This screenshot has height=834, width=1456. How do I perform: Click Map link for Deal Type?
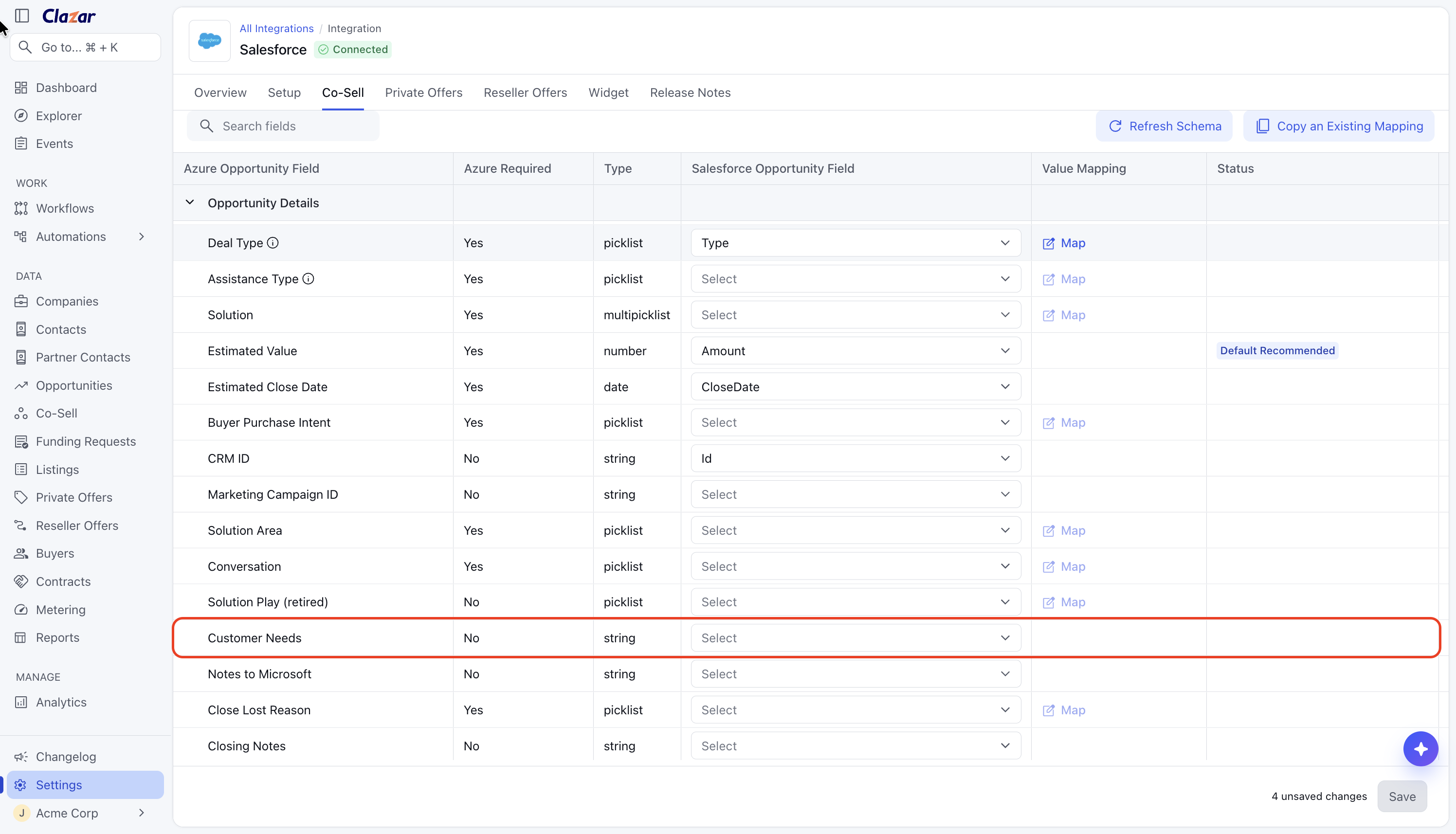tap(1064, 243)
